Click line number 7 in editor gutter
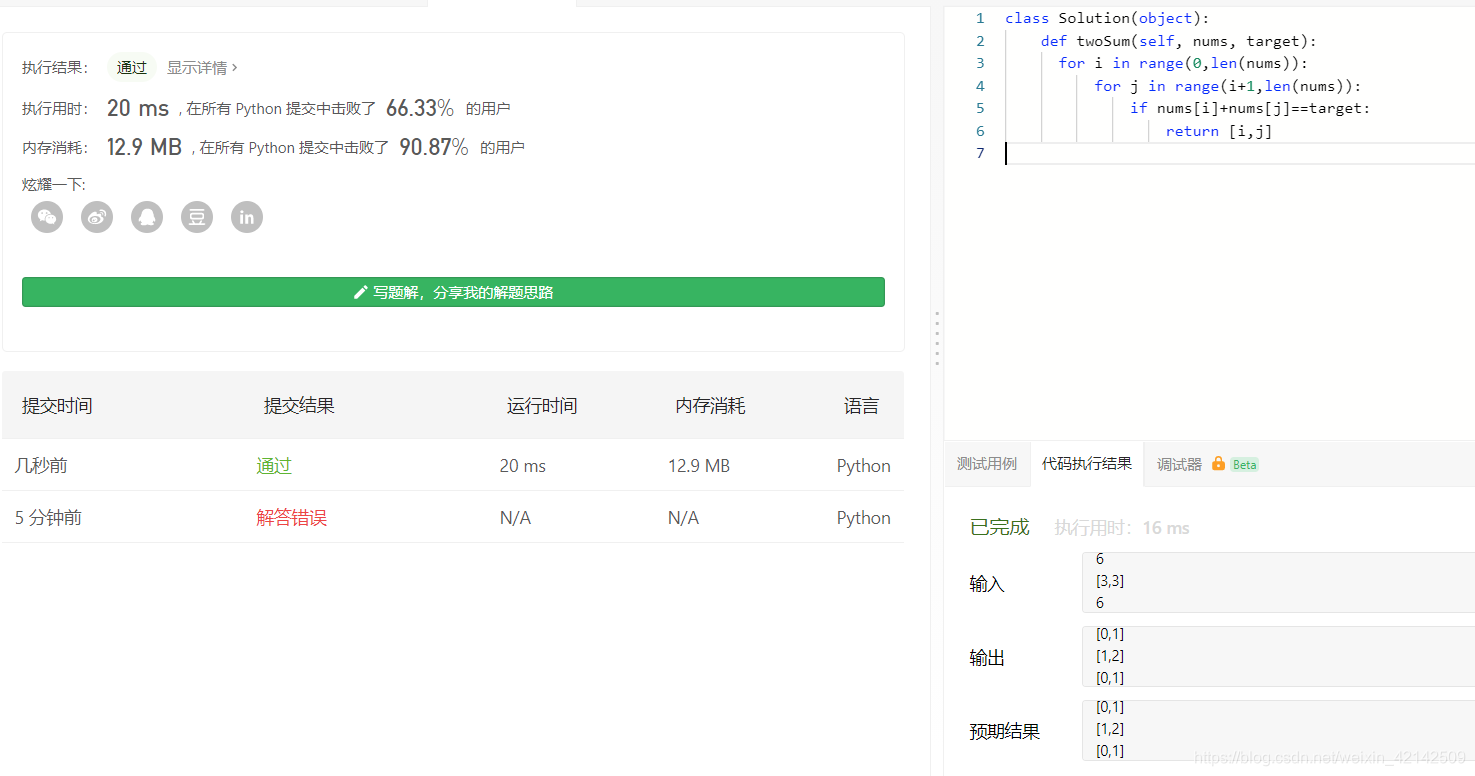 [980, 153]
